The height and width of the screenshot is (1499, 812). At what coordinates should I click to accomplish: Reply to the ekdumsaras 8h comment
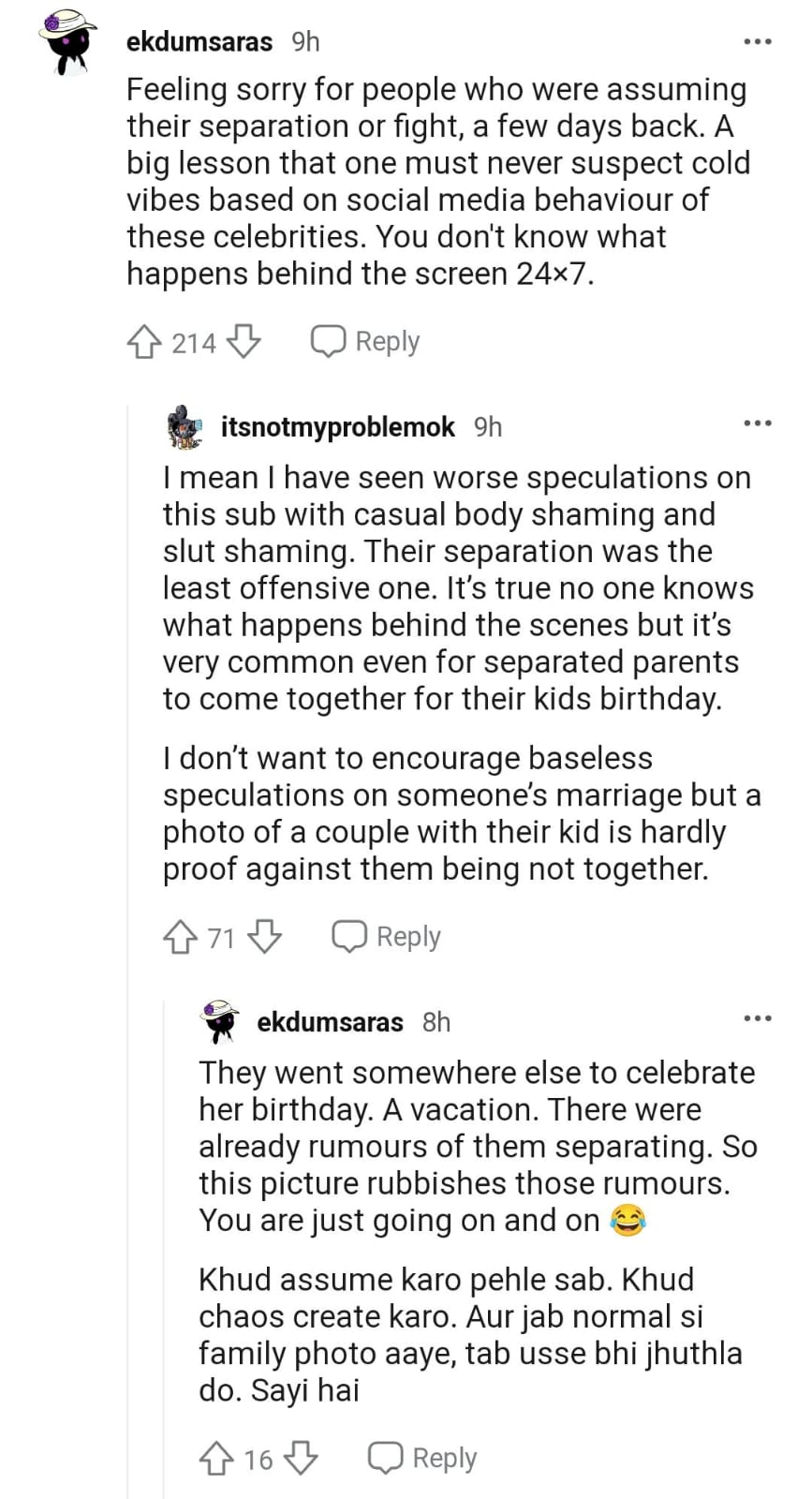click(x=422, y=1458)
